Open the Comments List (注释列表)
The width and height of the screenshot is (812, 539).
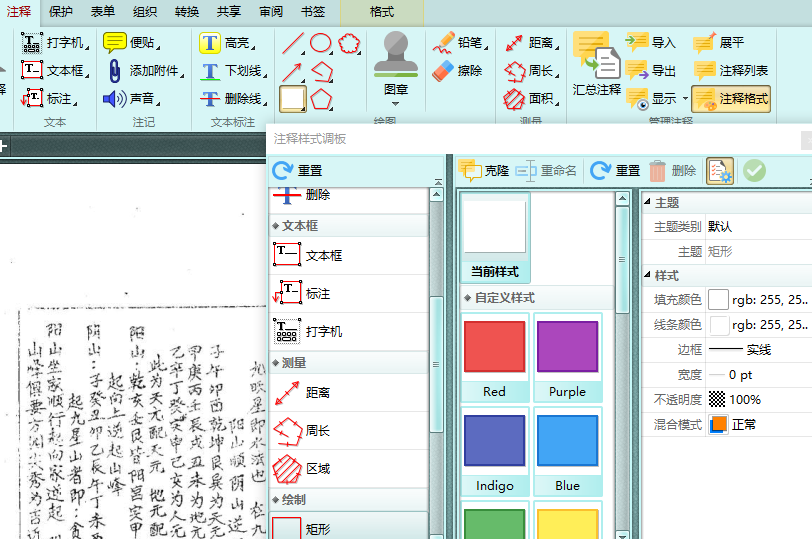click(x=731, y=70)
